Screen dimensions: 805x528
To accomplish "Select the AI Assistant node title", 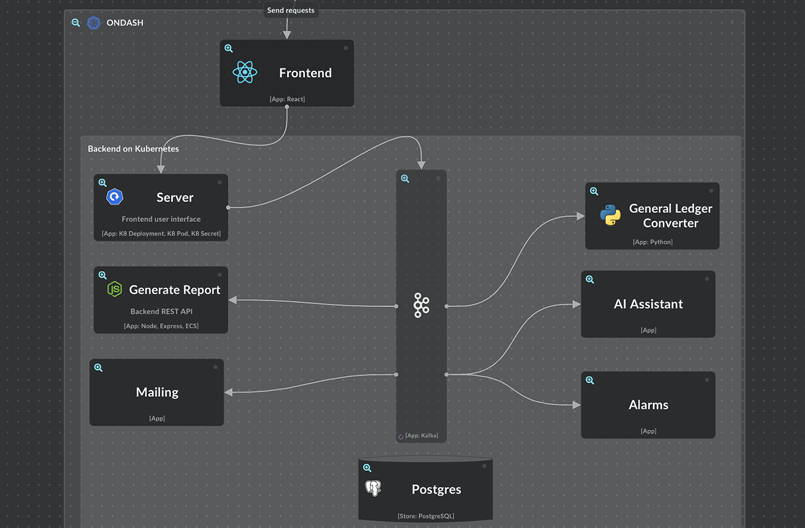I will pyautogui.click(x=648, y=304).
